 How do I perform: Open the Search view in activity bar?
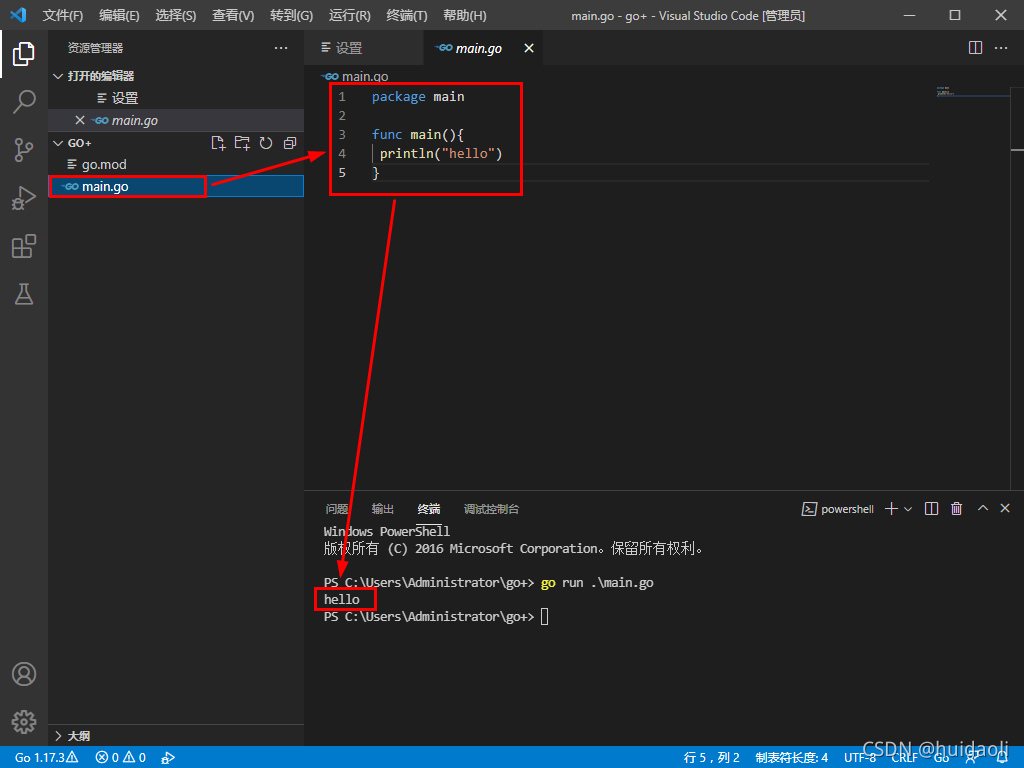[24, 102]
